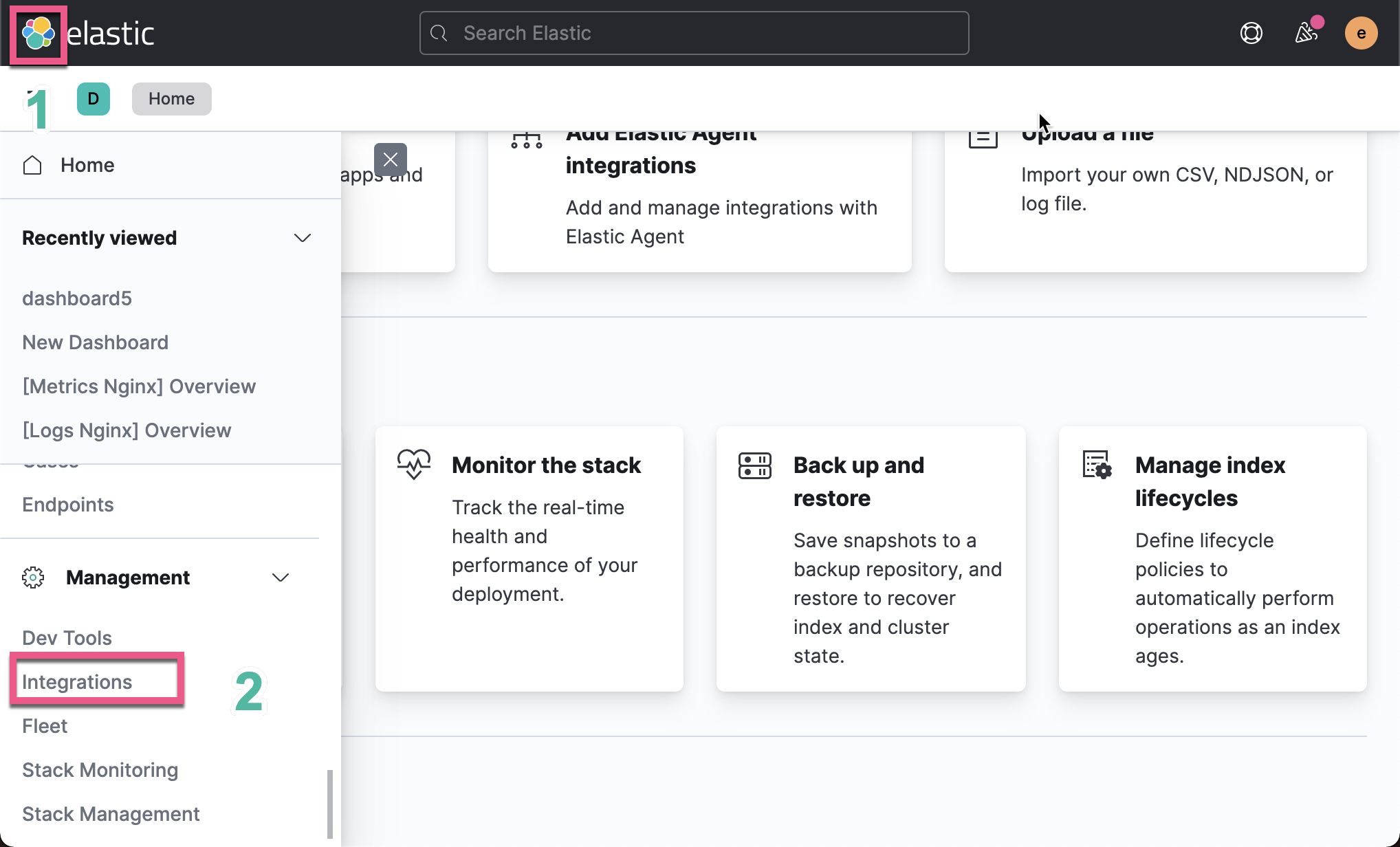The height and width of the screenshot is (847, 1400).
Task: Click the Management heading label
Action: click(128, 577)
